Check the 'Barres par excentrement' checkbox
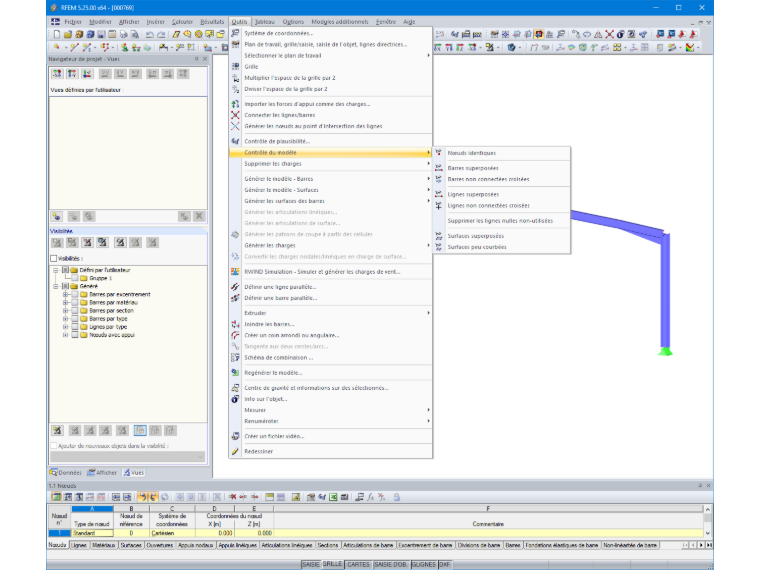The height and width of the screenshot is (570, 760). (75, 294)
